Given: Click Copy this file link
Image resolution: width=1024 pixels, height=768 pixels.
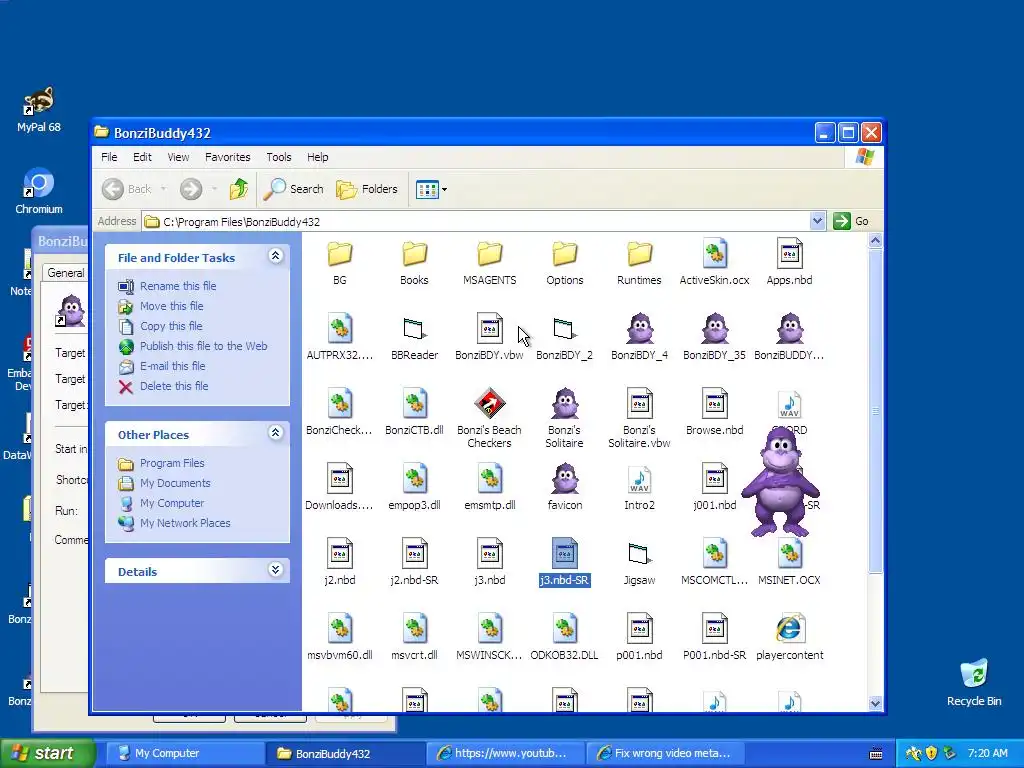Looking at the screenshot, I should coord(171,326).
